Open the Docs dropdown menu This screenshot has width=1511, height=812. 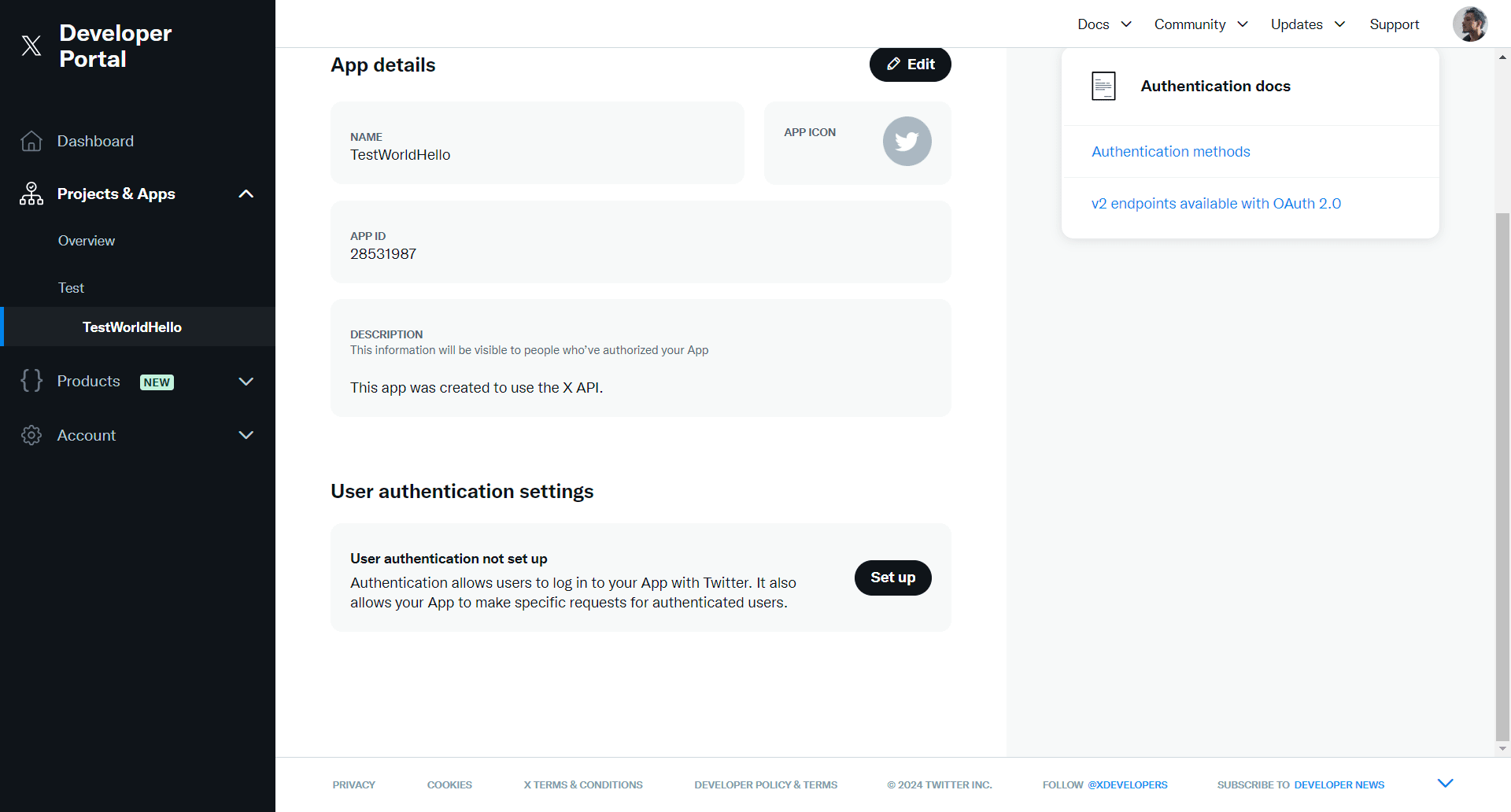point(1104,24)
